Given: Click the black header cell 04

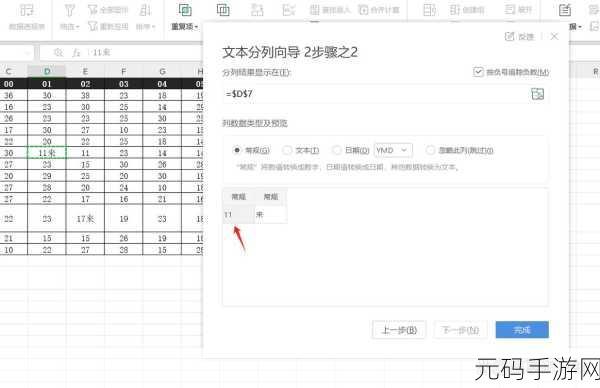Looking at the screenshot, I should tap(162, 84).
